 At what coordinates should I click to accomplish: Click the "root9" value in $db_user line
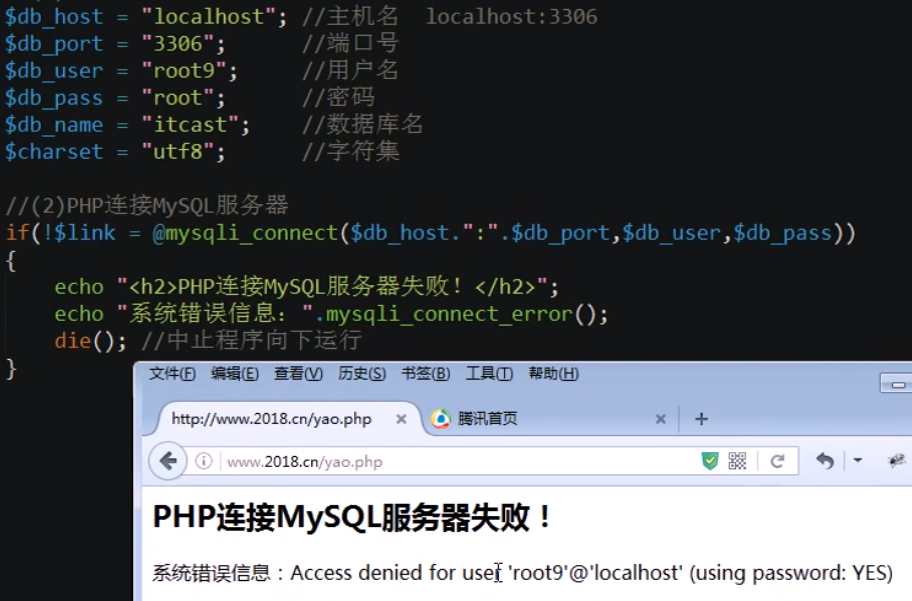(184, 70)
